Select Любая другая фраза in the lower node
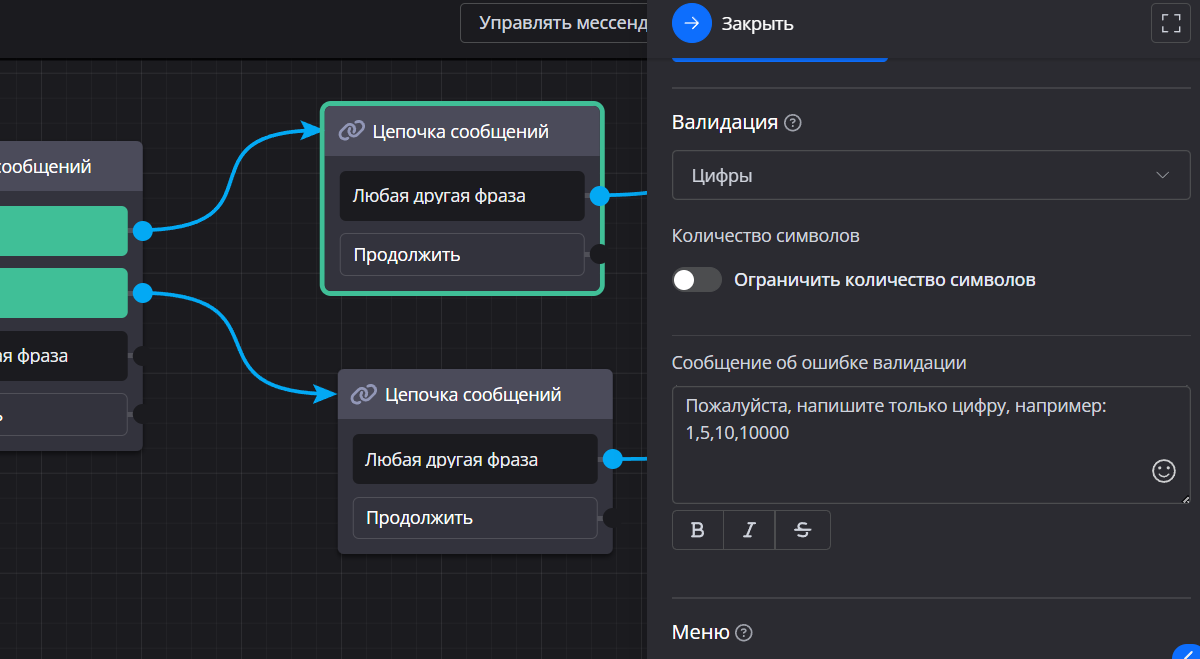Screen dimensions: 1200x659 point(474,460)
